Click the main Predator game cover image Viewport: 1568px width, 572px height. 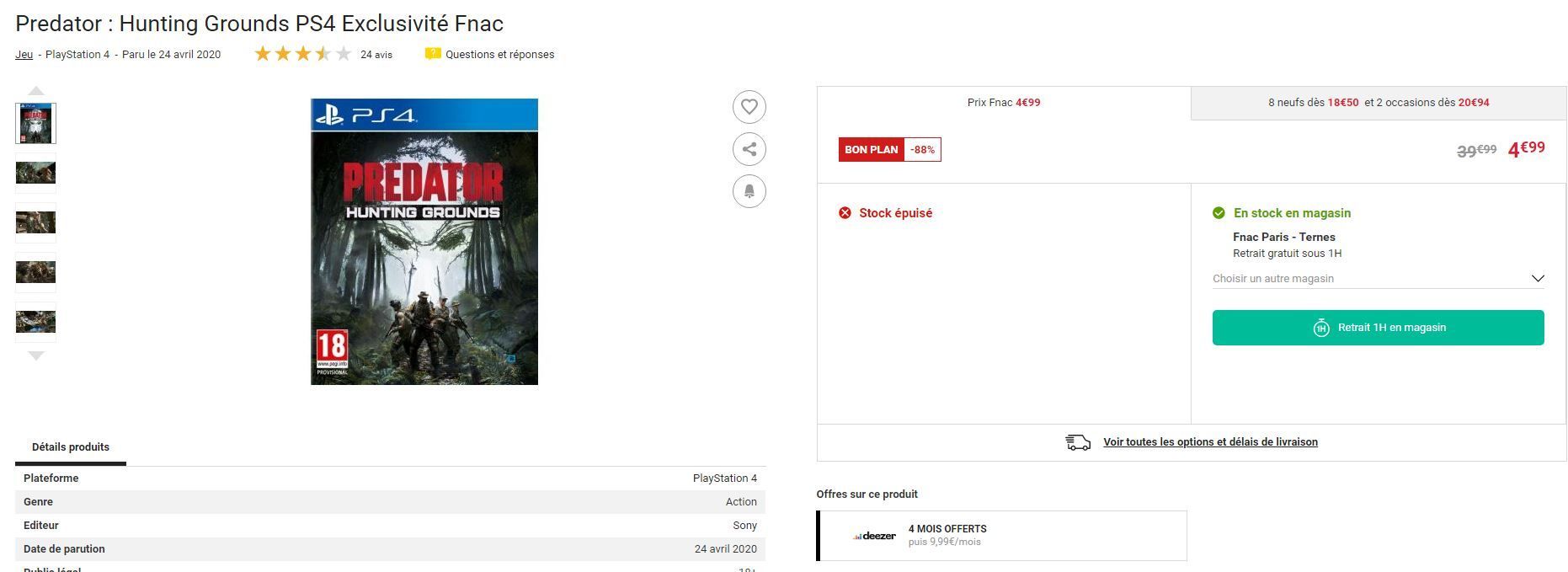424,242
